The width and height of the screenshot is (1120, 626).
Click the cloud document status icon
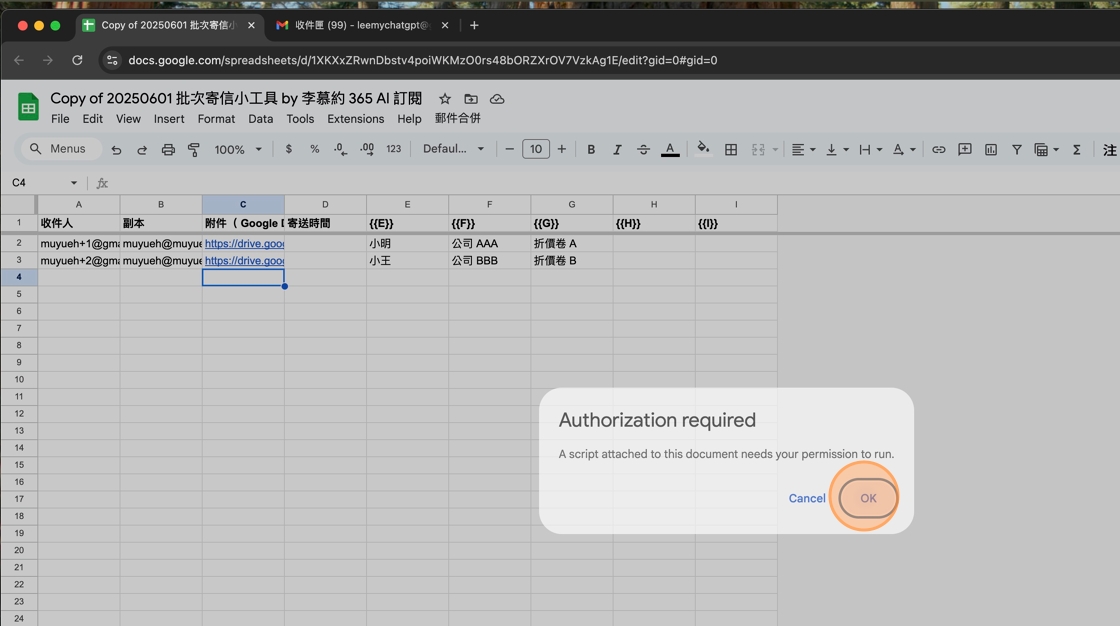[497, 99]
